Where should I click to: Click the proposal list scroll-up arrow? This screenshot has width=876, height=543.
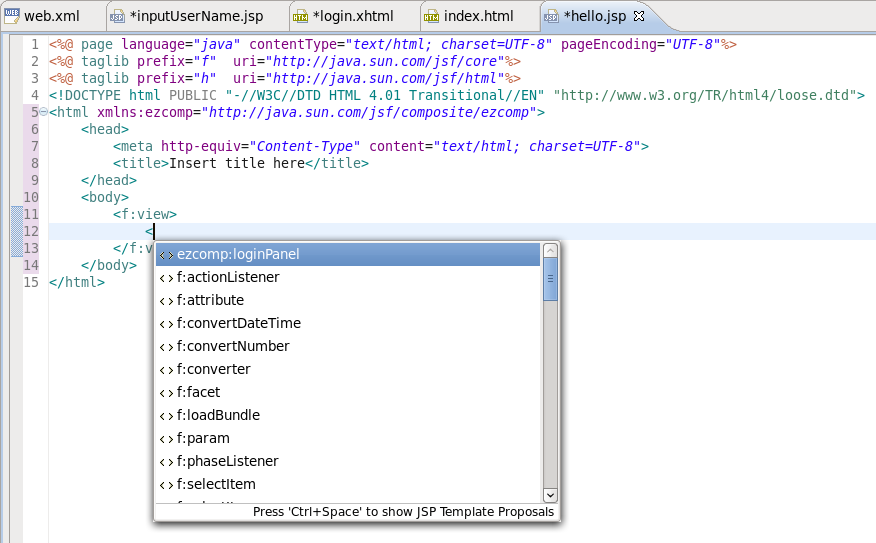coord(550,250)
